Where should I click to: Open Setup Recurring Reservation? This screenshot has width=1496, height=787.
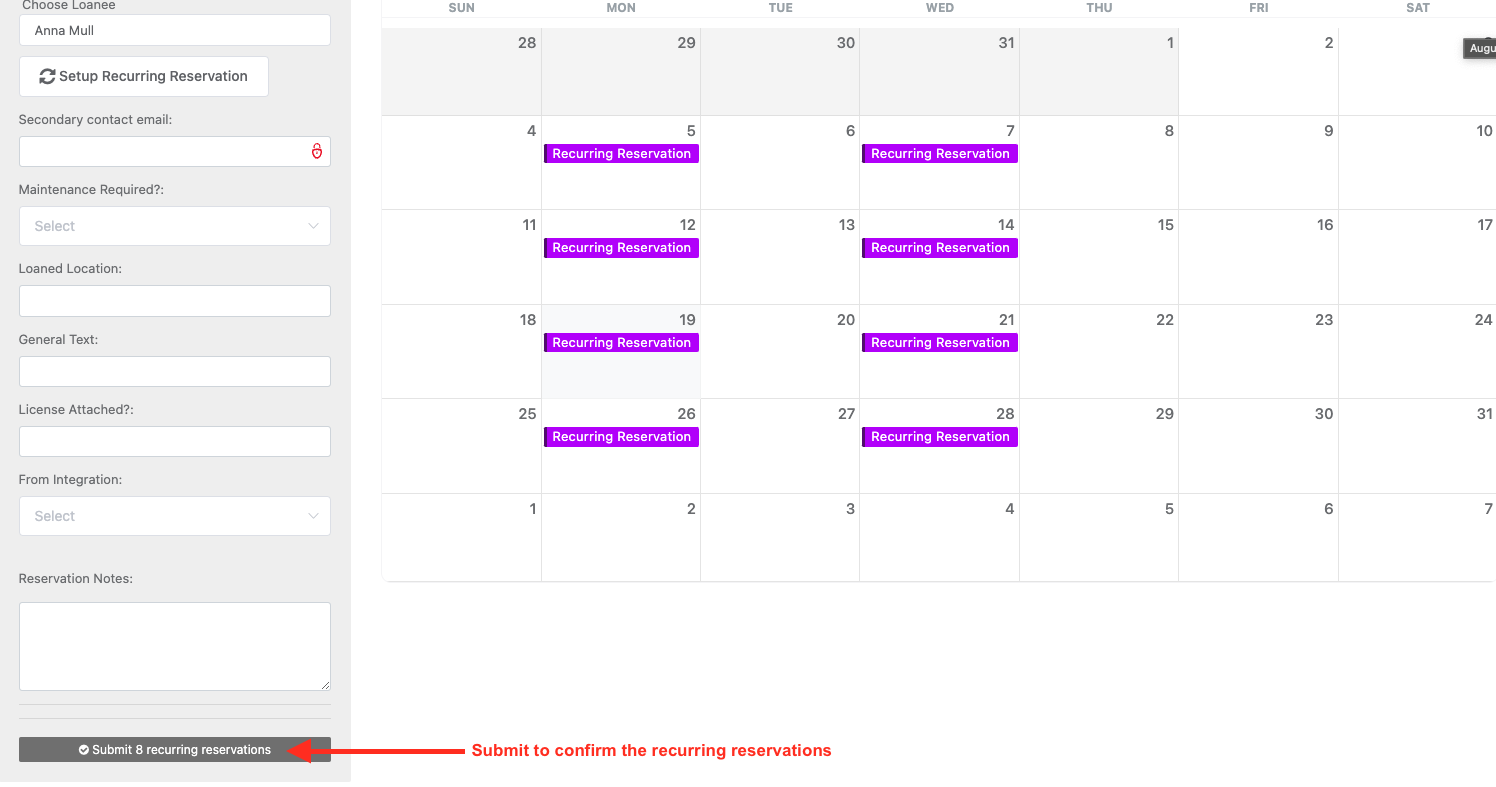144,76
